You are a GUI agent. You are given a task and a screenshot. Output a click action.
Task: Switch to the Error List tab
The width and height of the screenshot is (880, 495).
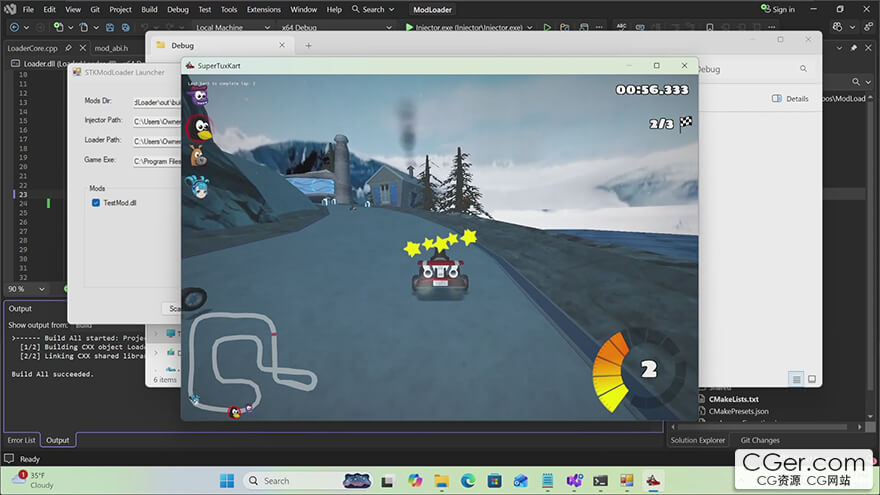[21, 440]
